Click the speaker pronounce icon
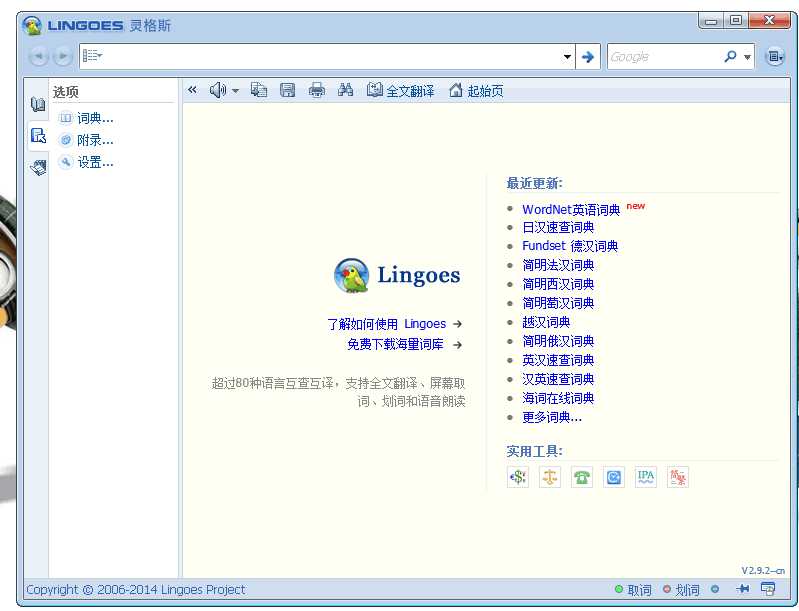This screenshot has height=611, width=799. 218,90
